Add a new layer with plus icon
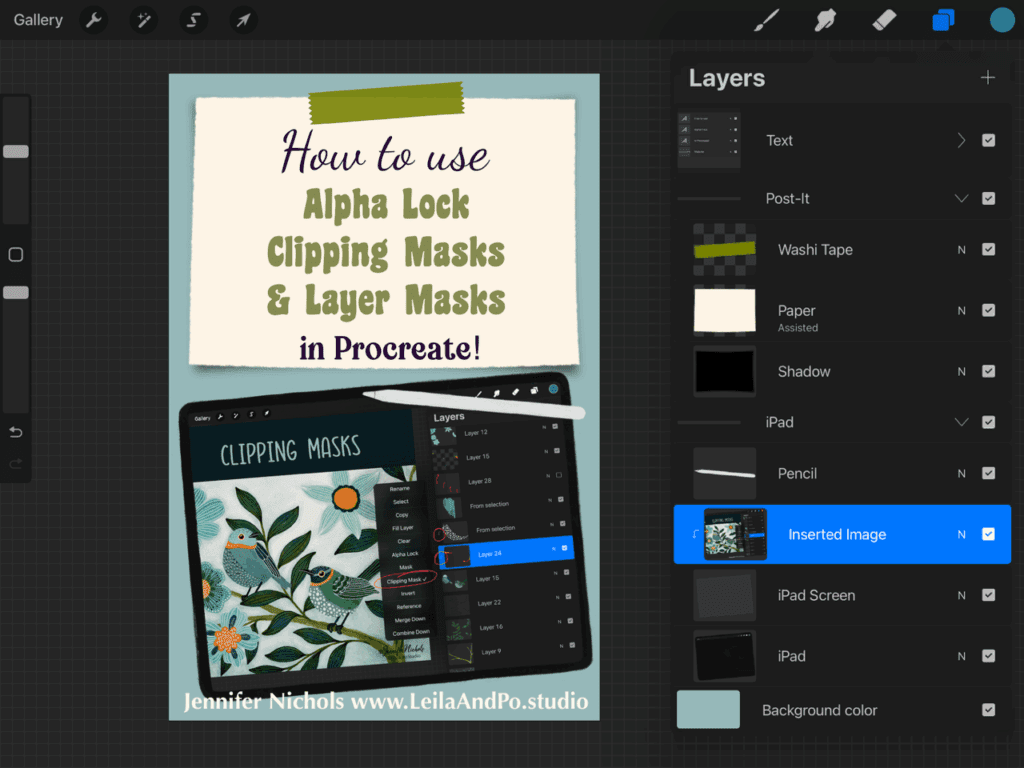Image resolution: width=1024 pixels, height=768 pixels. (987, 78)
